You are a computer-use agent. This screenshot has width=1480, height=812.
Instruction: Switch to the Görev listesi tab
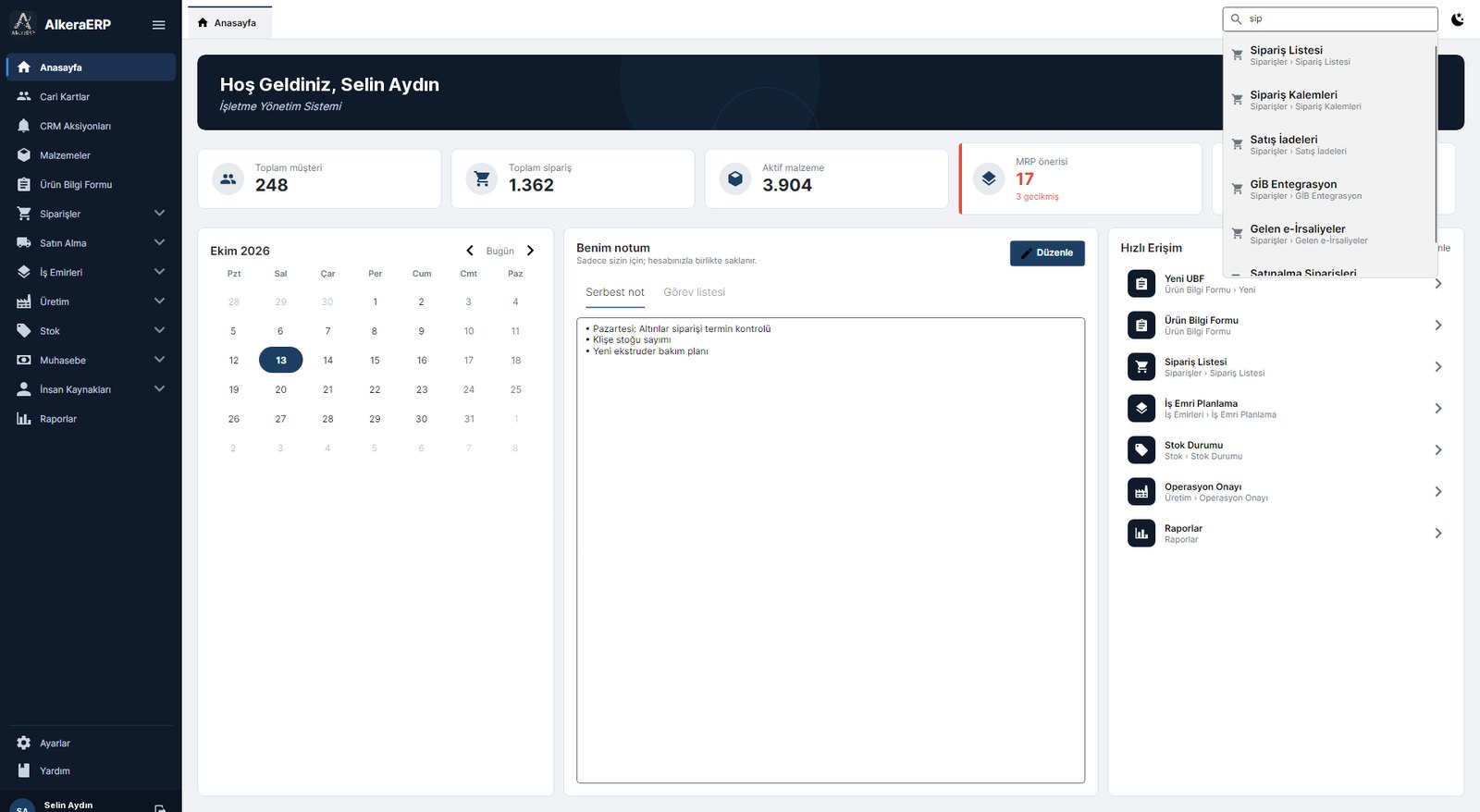tap(694, 292)
